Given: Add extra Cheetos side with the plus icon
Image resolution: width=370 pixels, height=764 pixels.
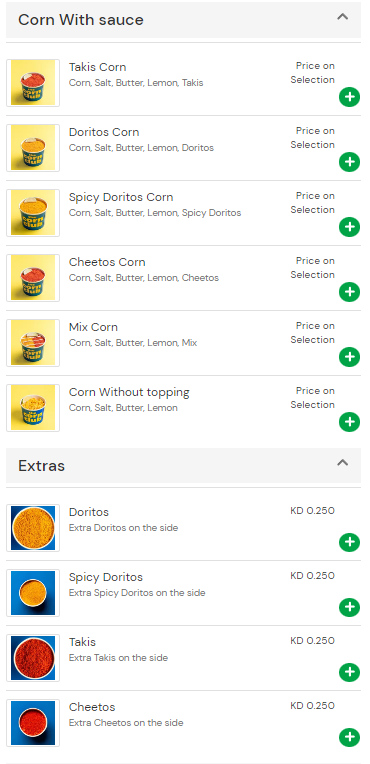Looking at the screenshot, I should click(x=349, y=737).
